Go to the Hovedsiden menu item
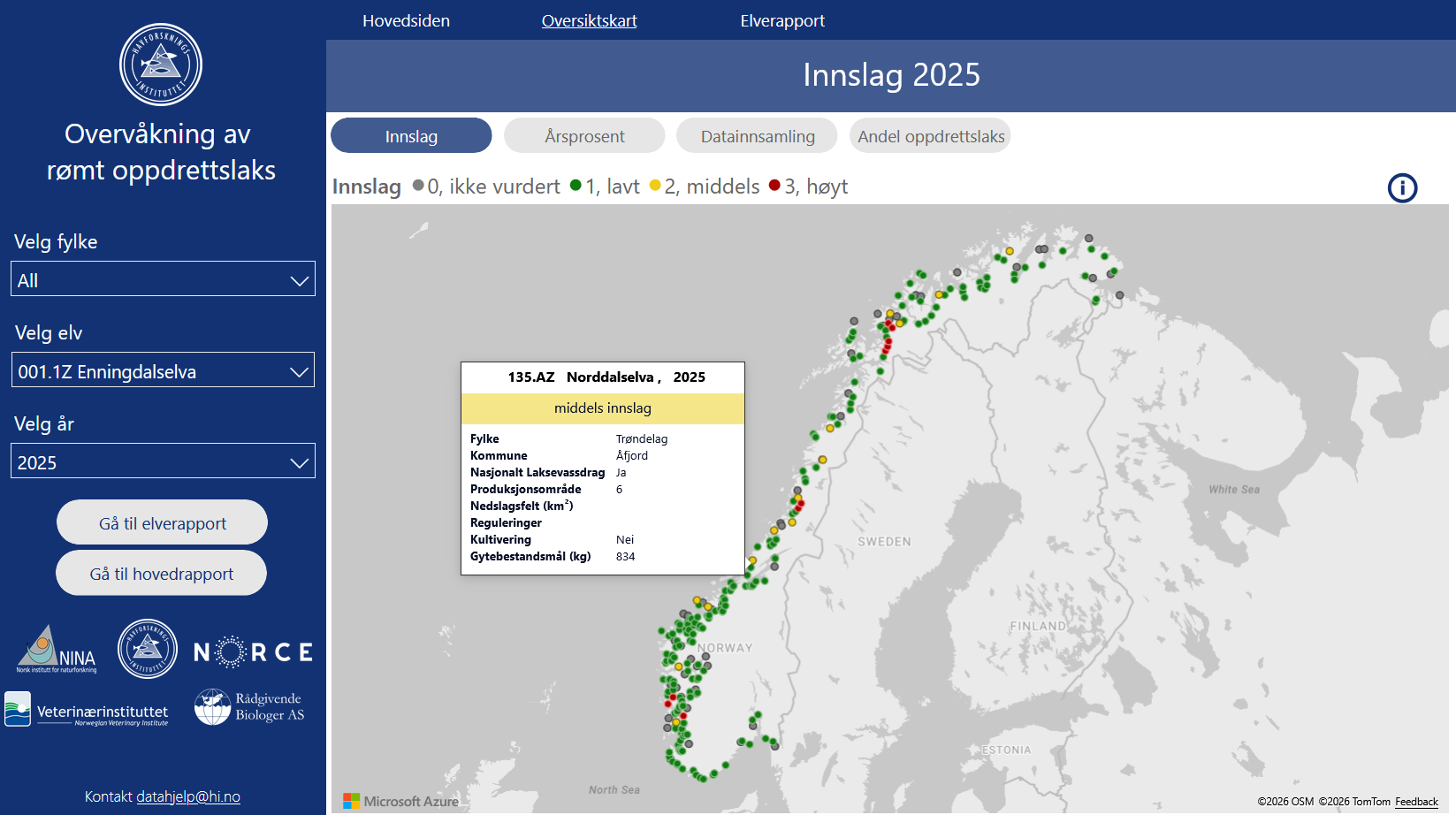Viewport: 1456px width, 815px height. click(406, 20)
